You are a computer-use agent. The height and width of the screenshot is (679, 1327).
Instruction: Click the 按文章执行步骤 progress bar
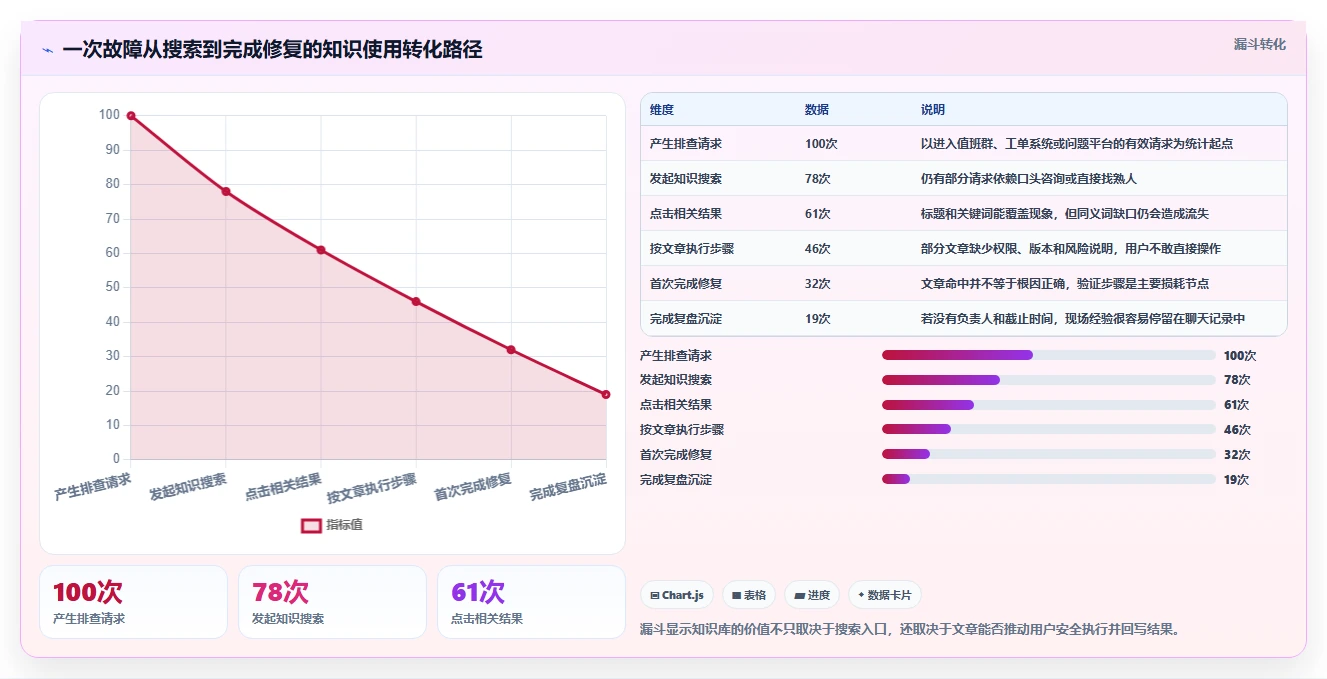(1048, 429)
